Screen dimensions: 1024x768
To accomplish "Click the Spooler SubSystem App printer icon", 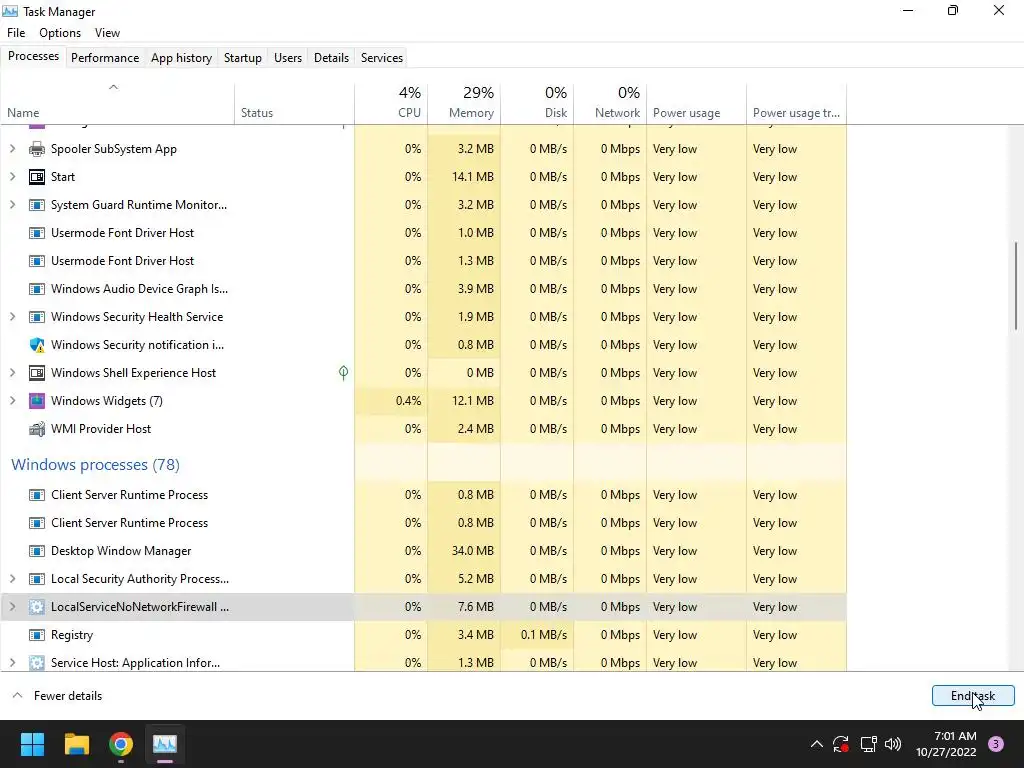I will 37,149.
